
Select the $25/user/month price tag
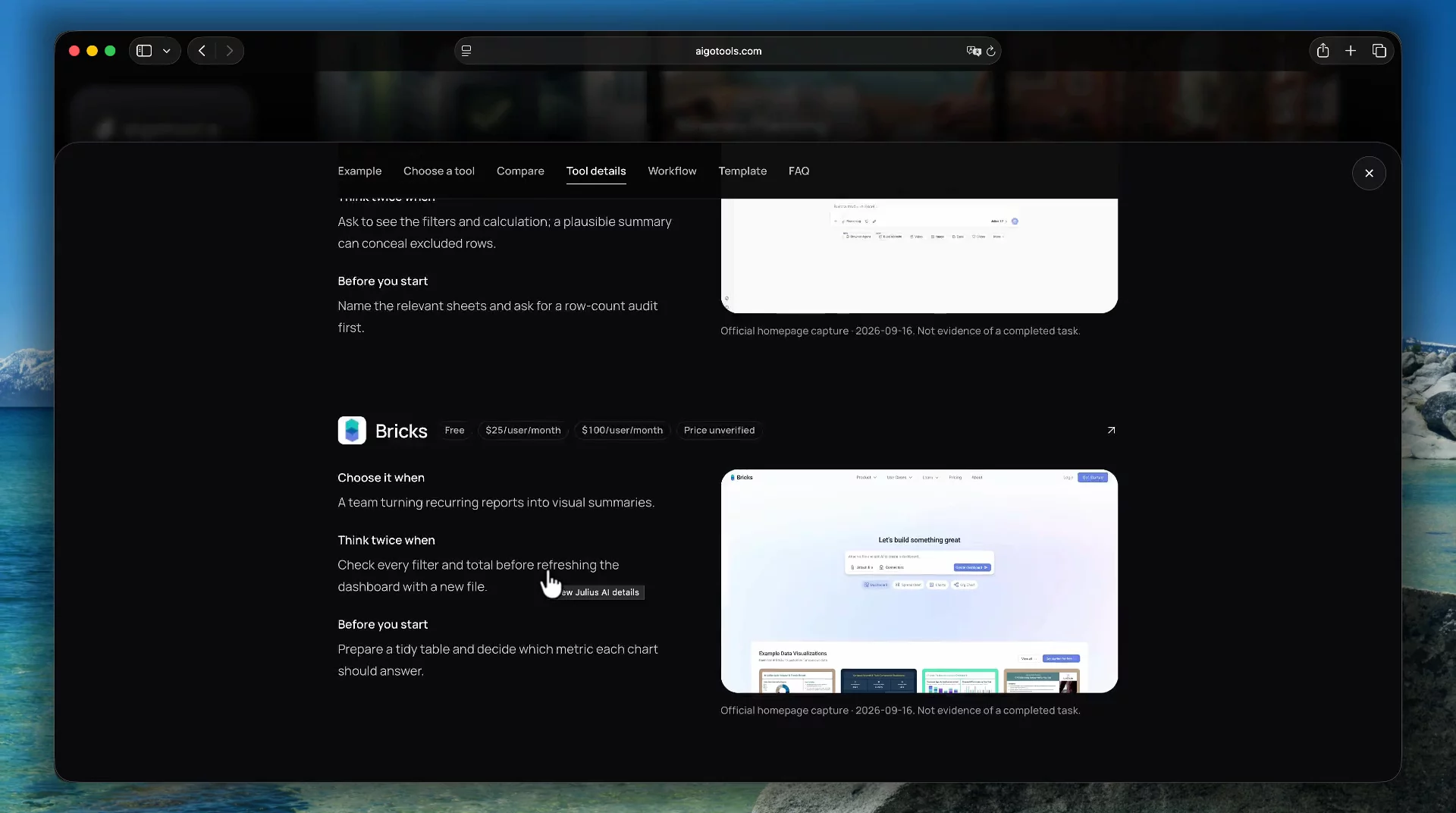click(x=523, y=430)
